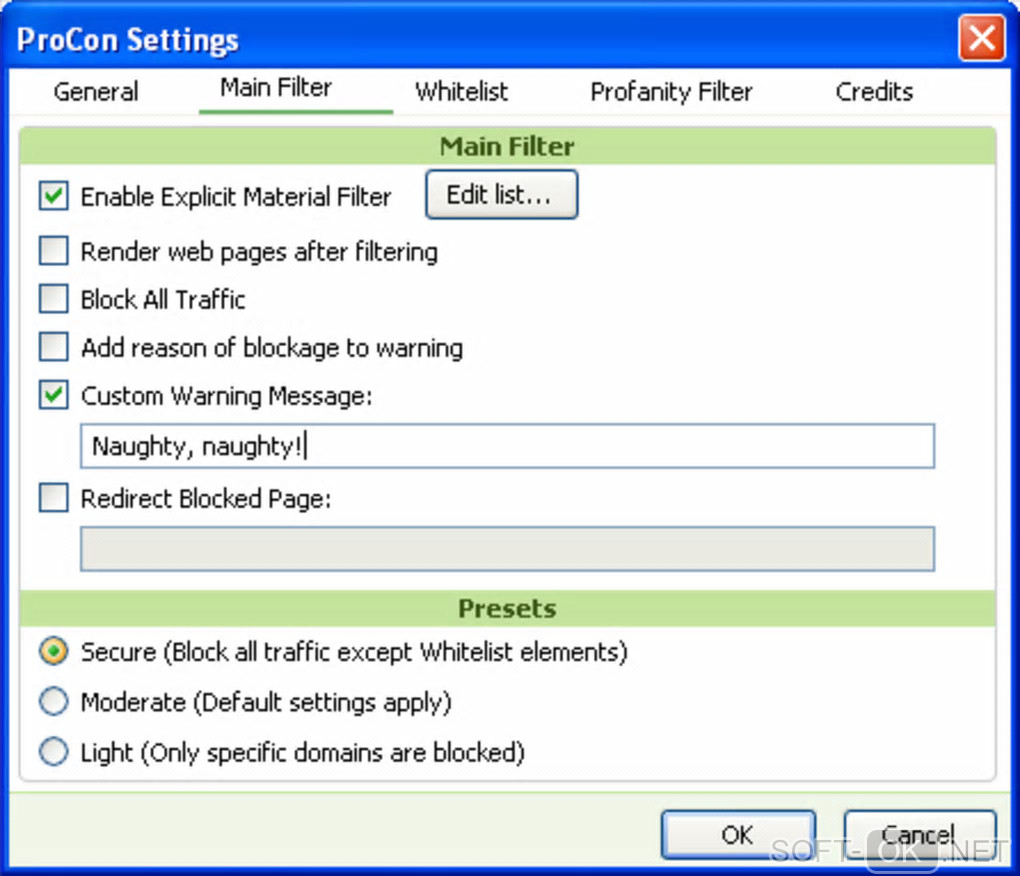The height and width of the screenshot is (876, 1020).
Task: Enable Add reason of blockage to warning
Action: (x=53, y=348)
